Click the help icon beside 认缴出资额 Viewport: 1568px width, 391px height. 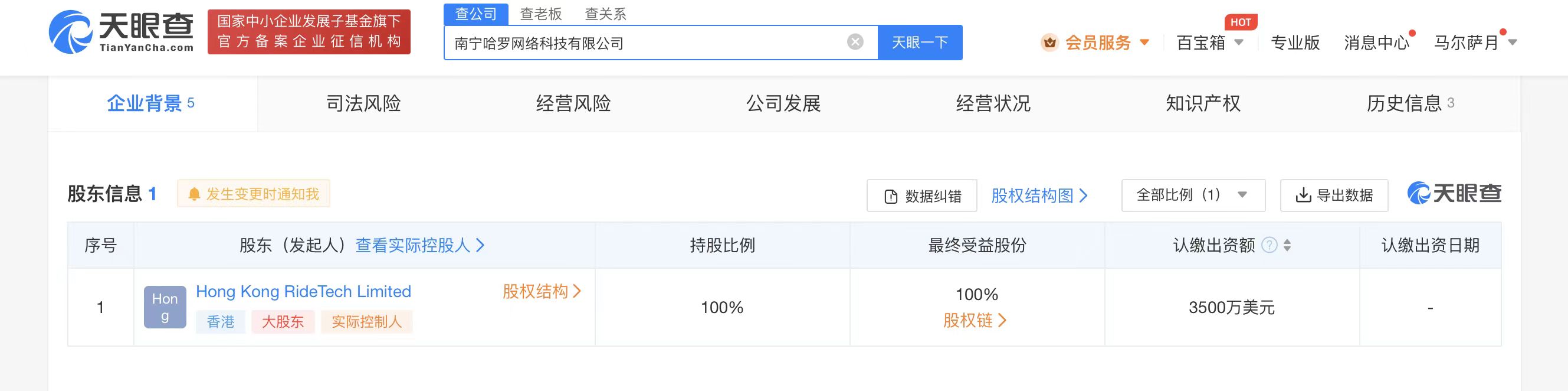[x=1269, y=246]
